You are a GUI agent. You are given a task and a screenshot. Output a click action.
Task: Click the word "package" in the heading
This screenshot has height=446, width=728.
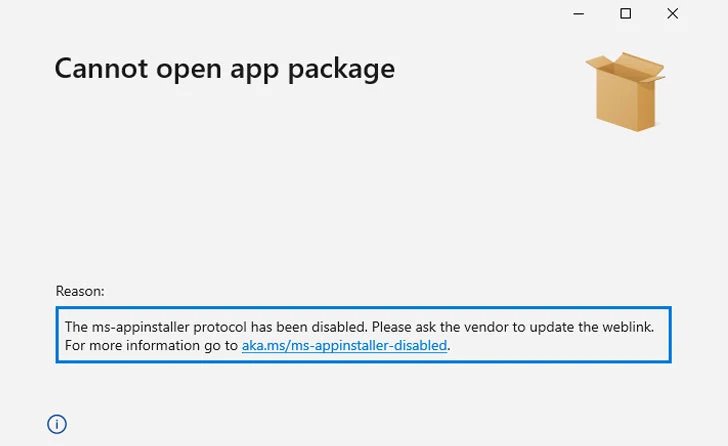(342, 71)
